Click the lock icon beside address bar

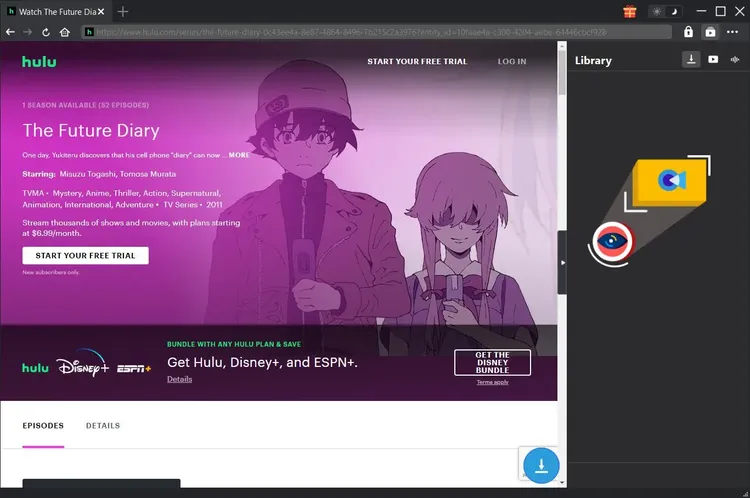(x=688, y=32)
